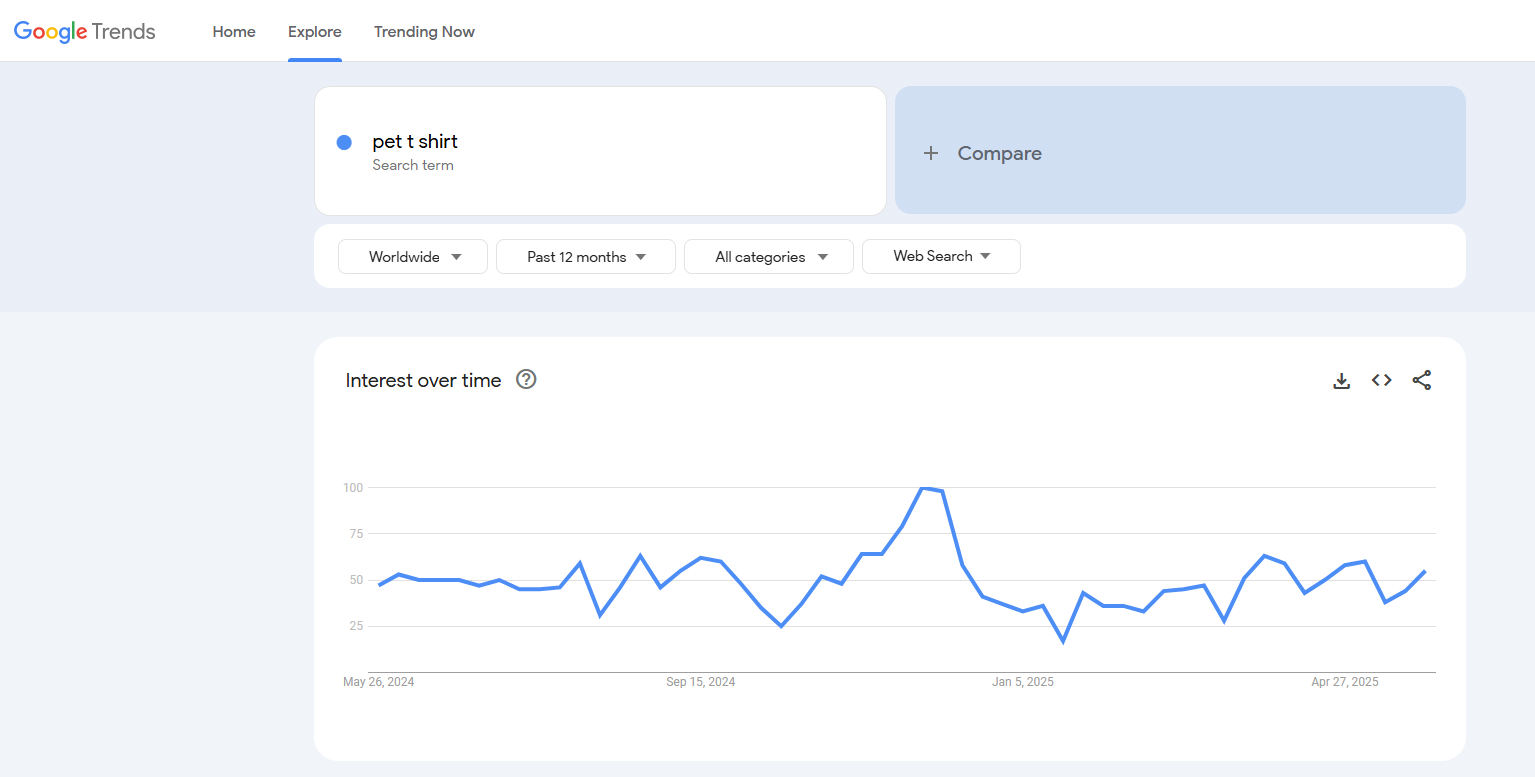Click the 'Search term' sublabel
This screenshot has width=1535, height=777.
point(413,165)
